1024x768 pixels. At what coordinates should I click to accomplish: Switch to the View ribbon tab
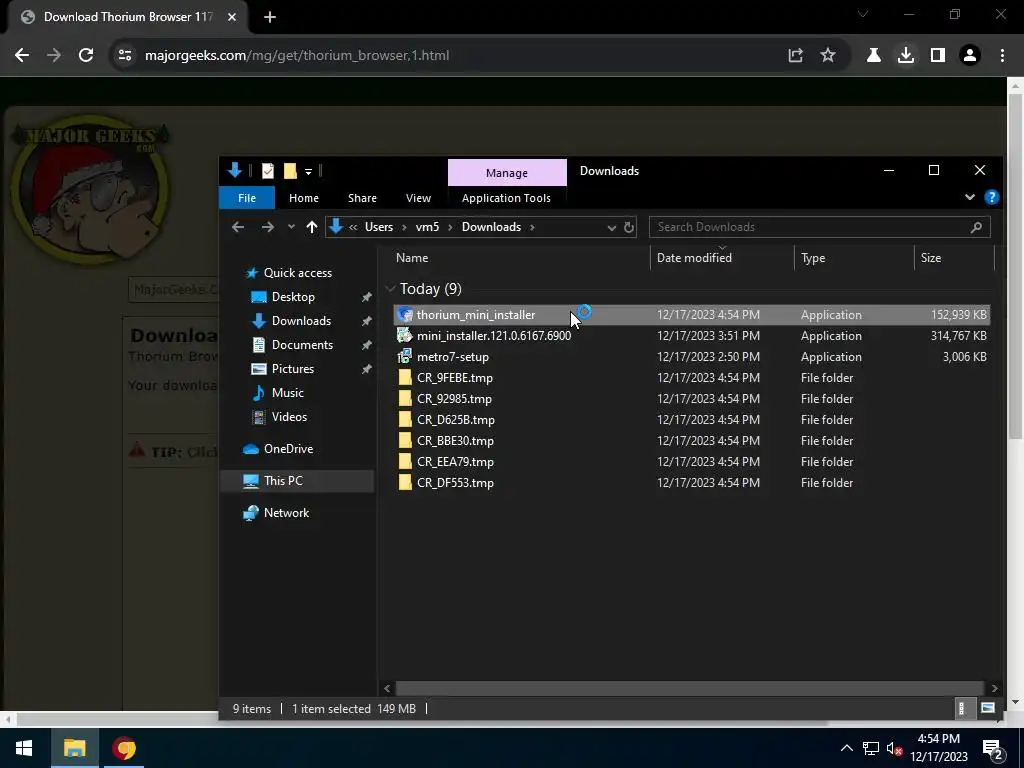pyautogui.click(x=419, y=198)
